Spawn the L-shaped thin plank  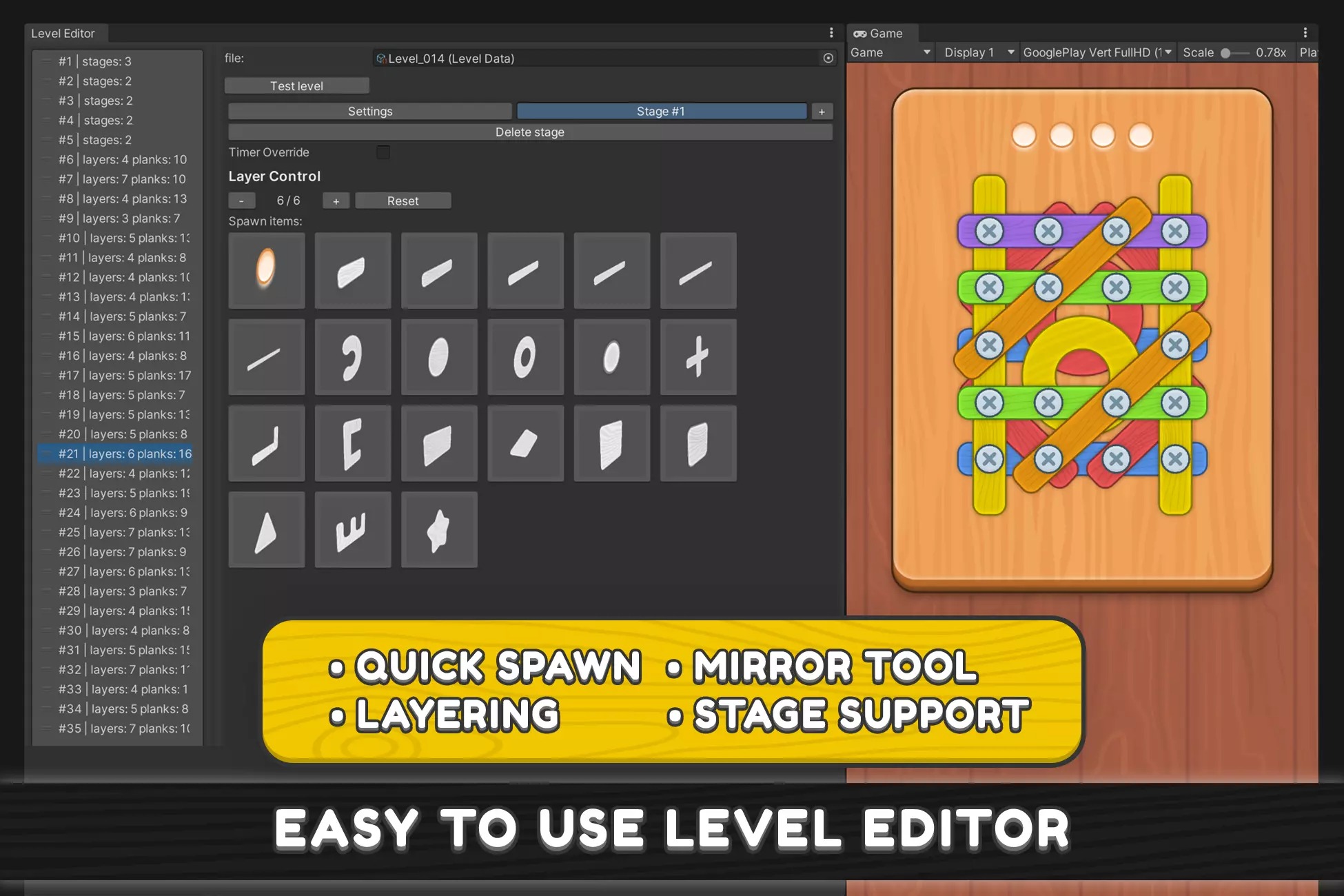coord(266,443)
